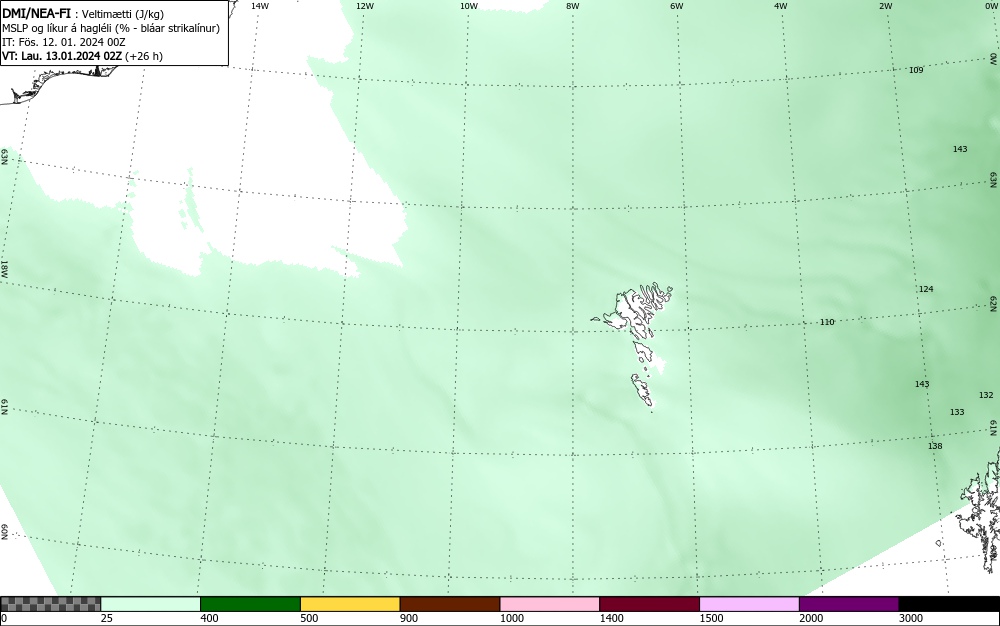Viewport: 1000px width, 626px height.
Task: Click the light green 25–400 legend swatch
Action: 150,604
